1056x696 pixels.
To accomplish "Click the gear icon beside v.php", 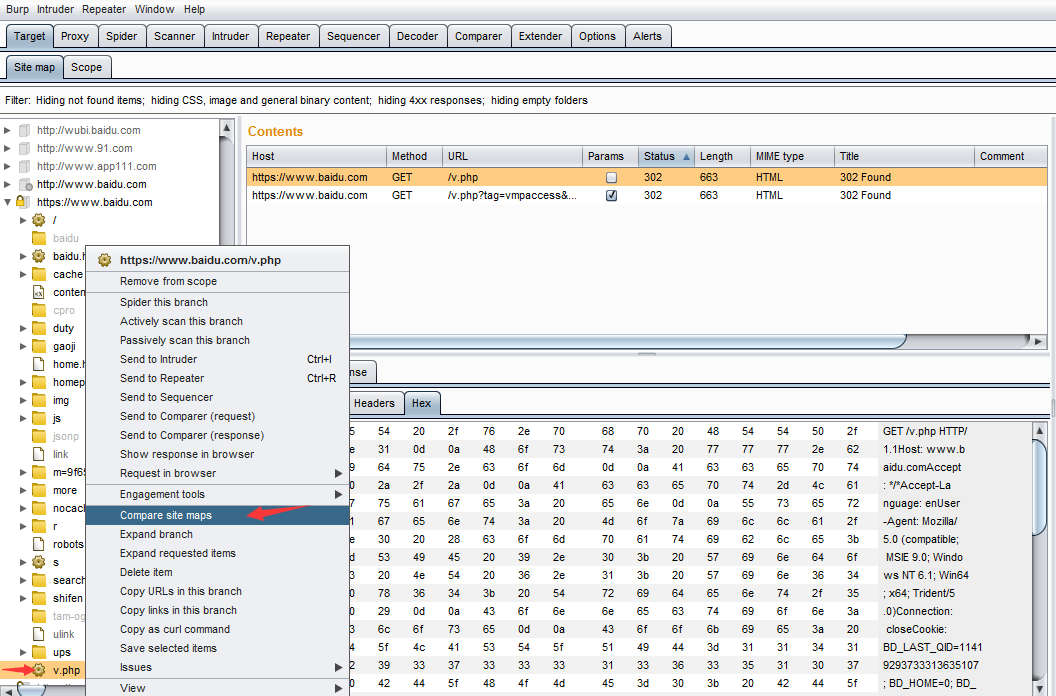I will pos(39,670).
